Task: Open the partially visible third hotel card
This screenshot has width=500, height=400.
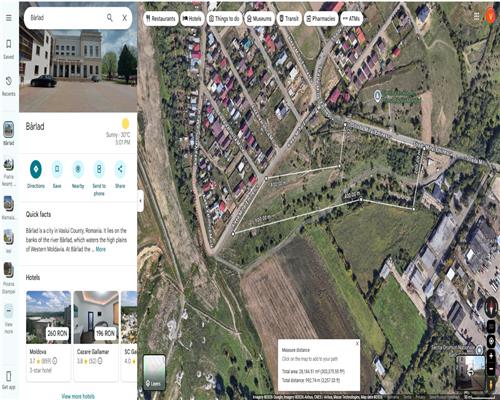Action: pyautogui.click(x=129, y=336)
